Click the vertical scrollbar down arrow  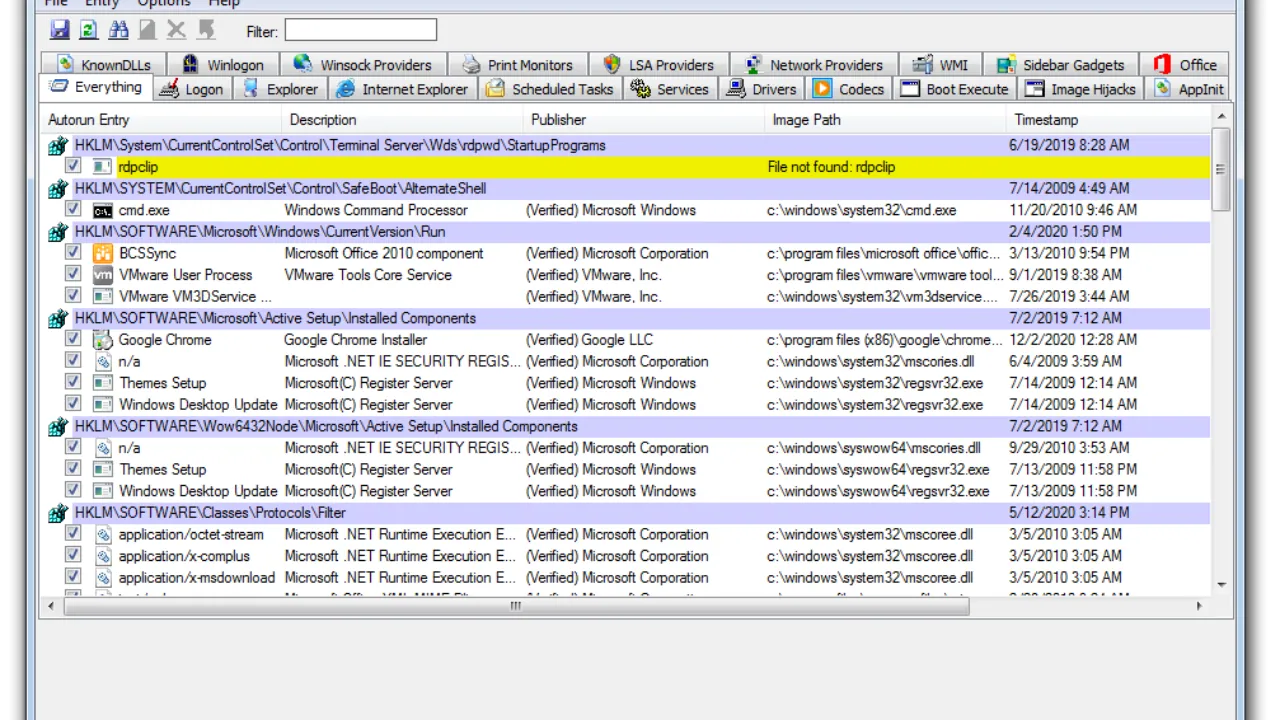click(x=1221, y=585)
